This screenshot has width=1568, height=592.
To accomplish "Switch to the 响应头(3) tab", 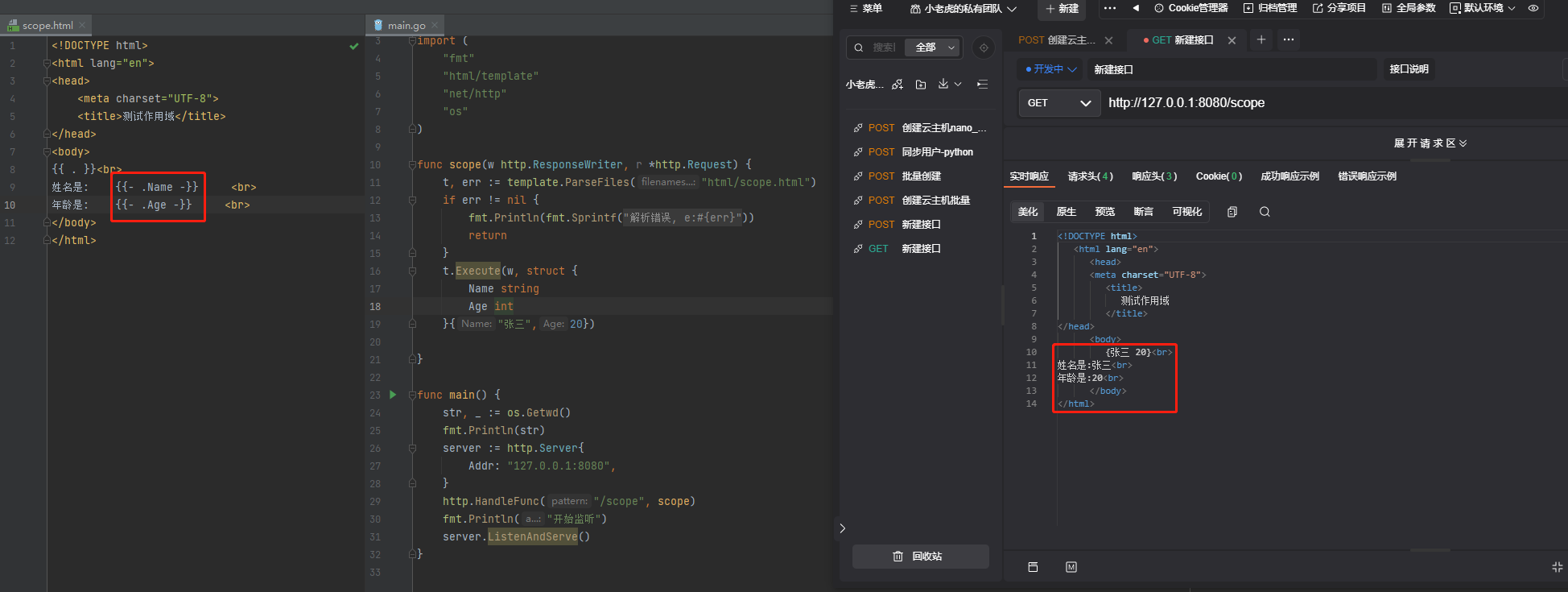I will click(x=1154, y=176).
